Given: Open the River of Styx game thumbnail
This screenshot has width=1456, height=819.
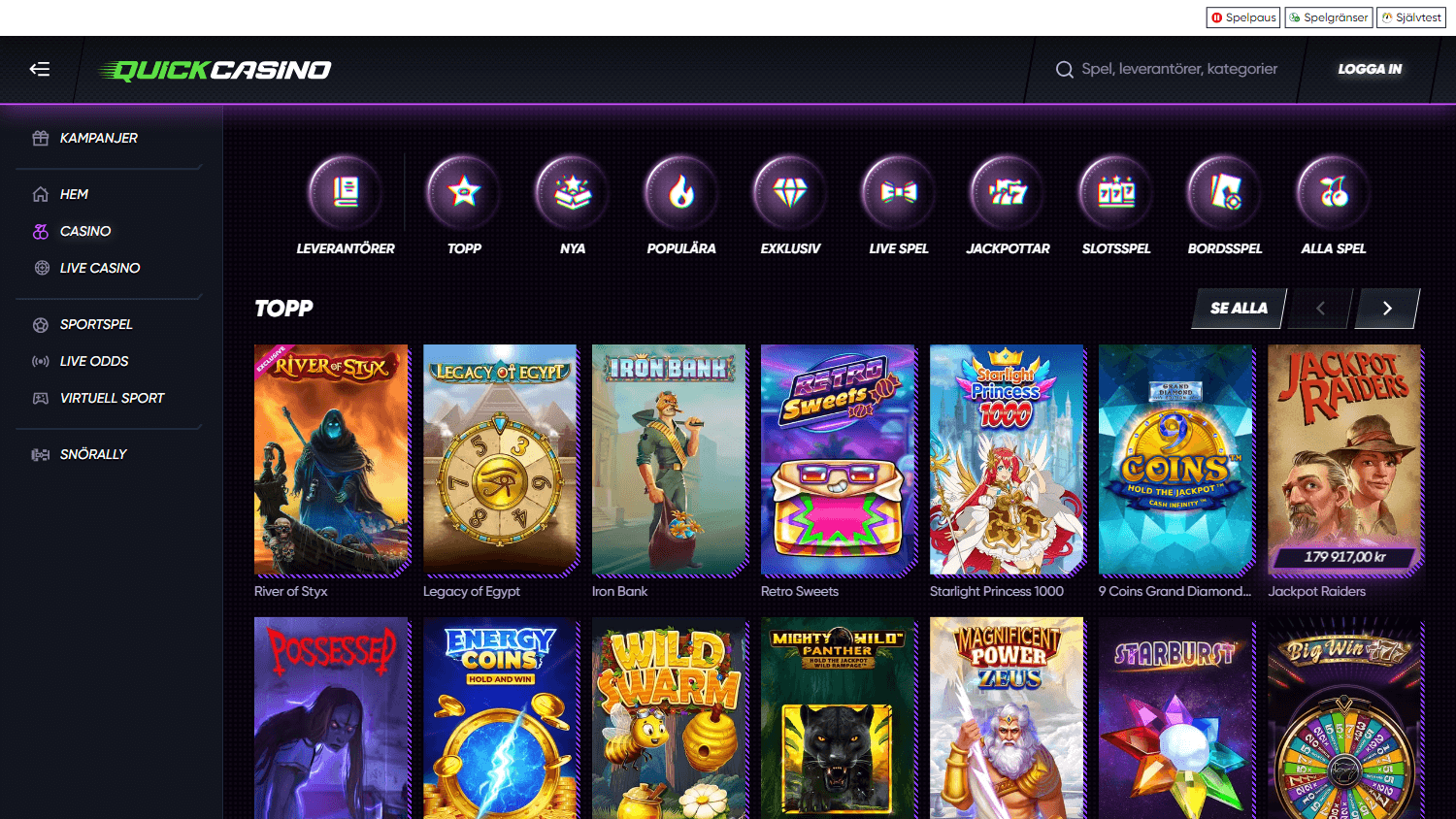Looking at the screenshot, I should 332,460.
